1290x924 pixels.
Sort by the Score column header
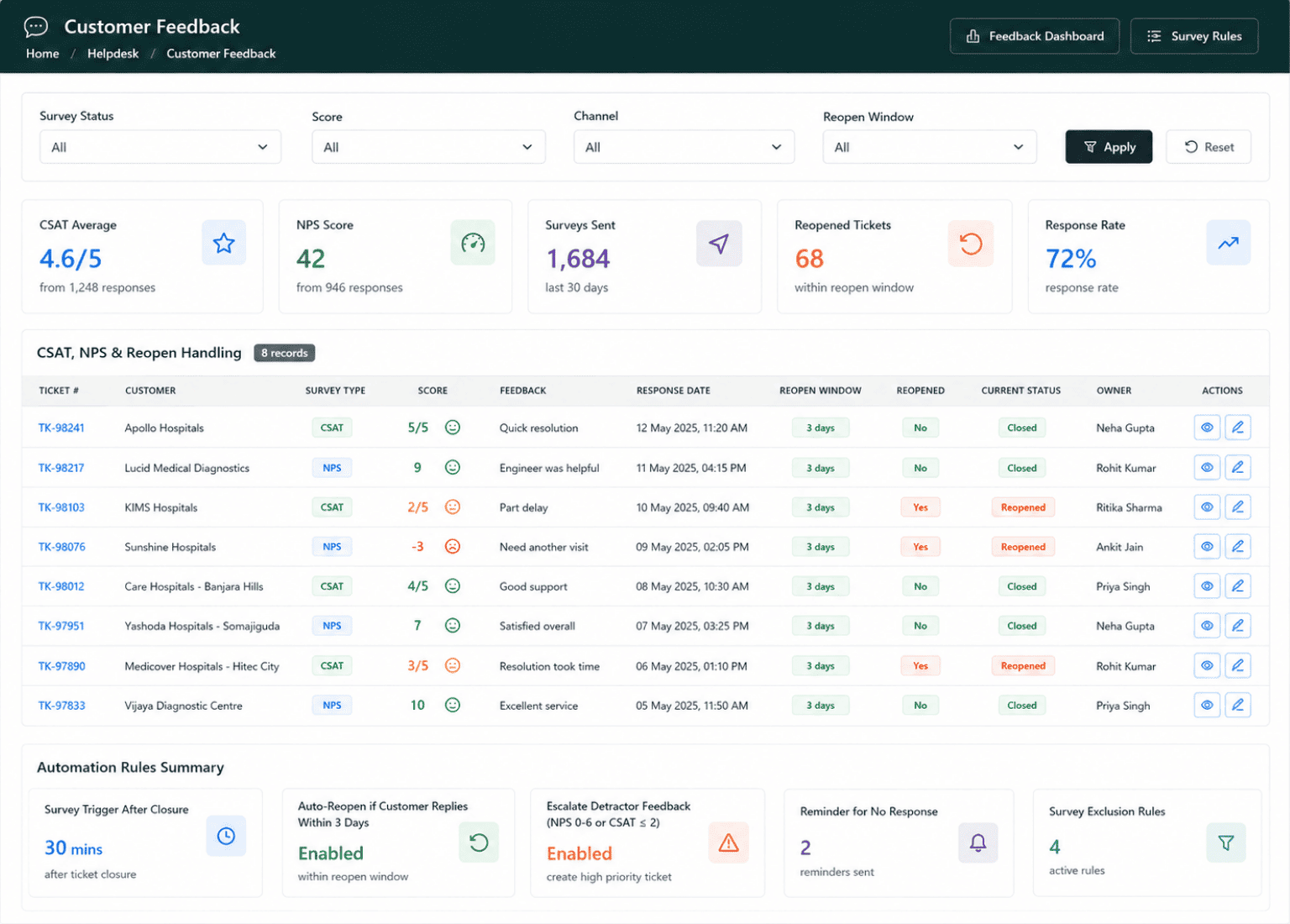(433, 391)
